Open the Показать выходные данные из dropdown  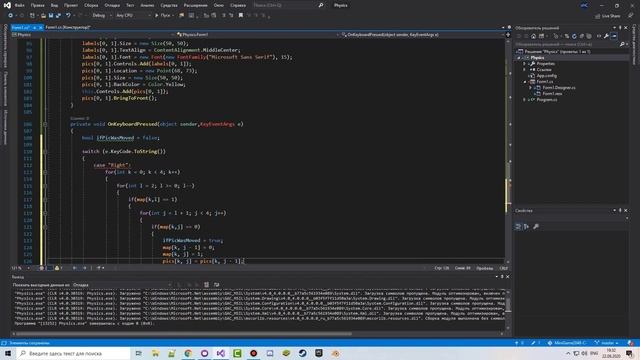pyautogui.click(x=122, y=285)
